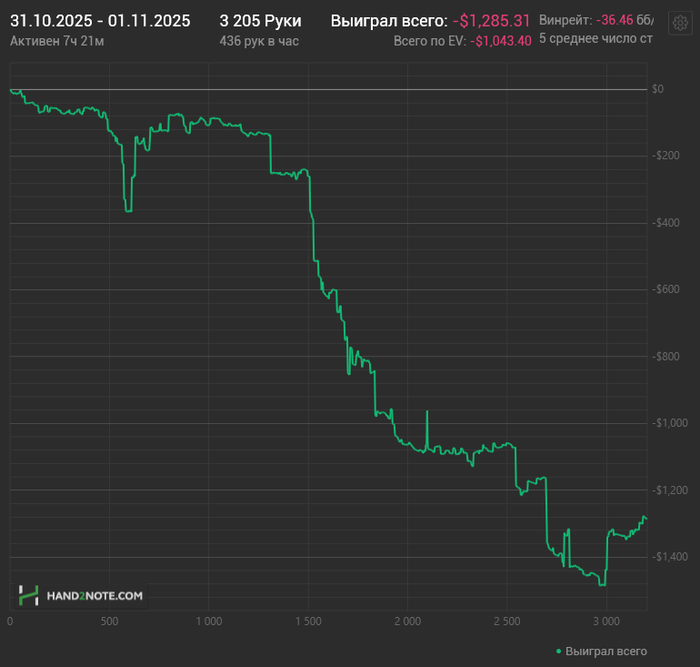Screen dimensions: 700x667
Task: Click the sharp upward spike peak past 2 000 hands
Action: tap(427, 411)
